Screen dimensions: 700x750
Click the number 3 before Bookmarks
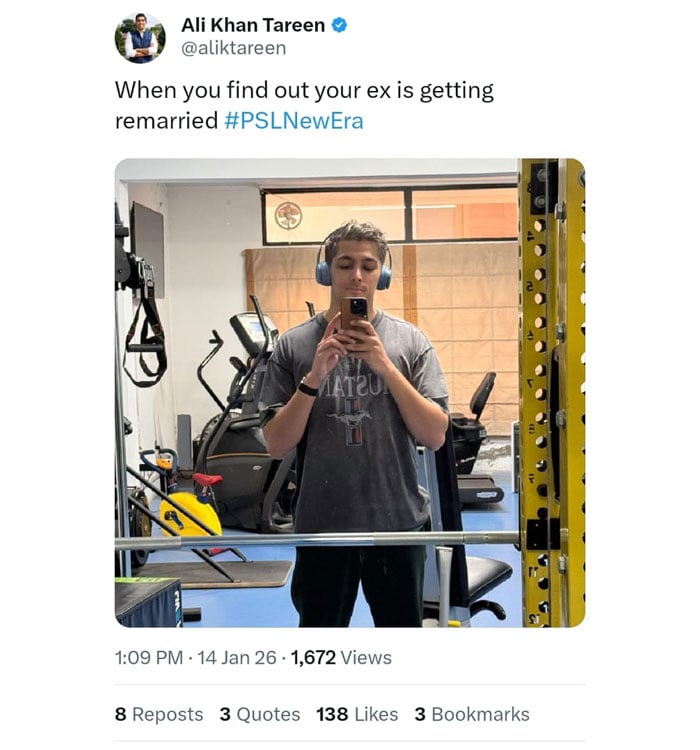[x=420, y=714]
